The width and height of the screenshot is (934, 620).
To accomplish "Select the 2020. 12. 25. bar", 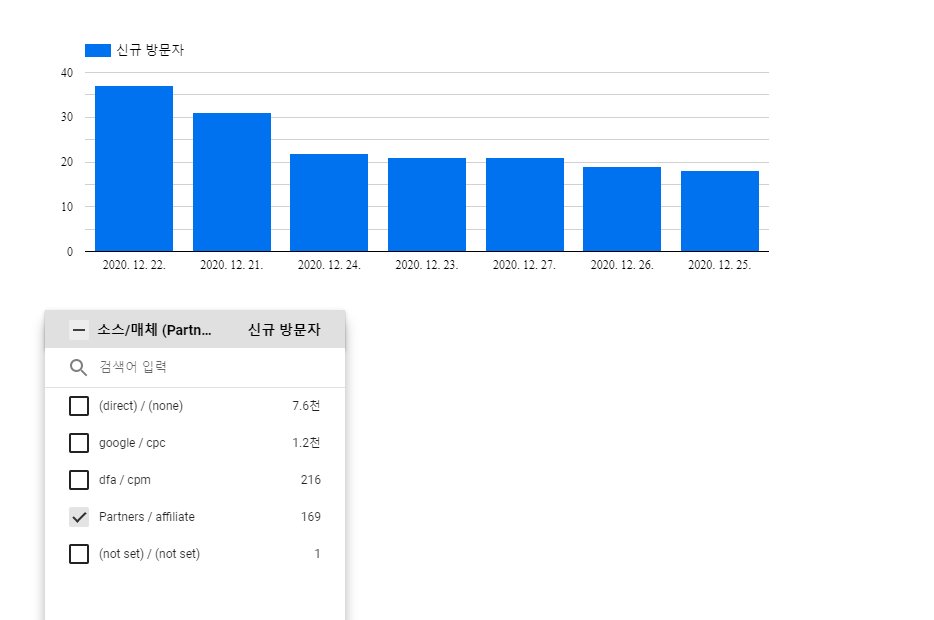I will click(x=720, y=211).
